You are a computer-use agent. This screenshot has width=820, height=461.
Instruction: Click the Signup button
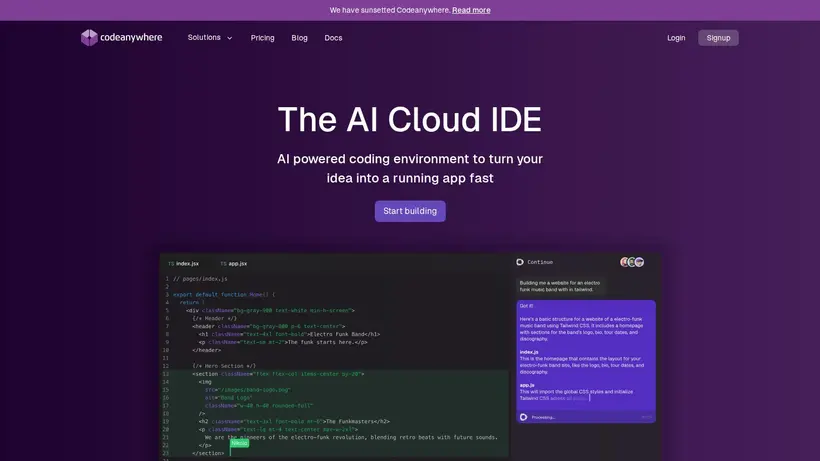pos(718,38)
